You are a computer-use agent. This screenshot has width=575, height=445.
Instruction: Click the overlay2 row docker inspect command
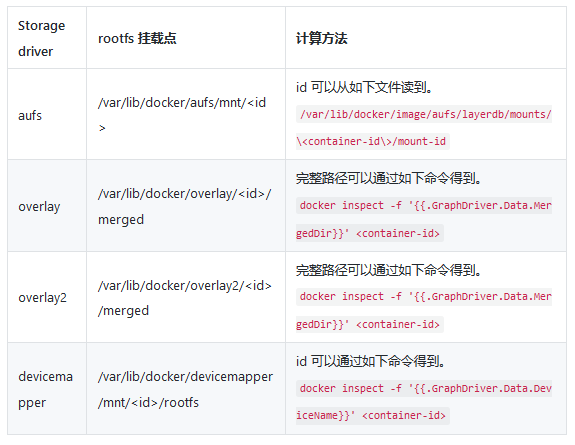point(424,310)
